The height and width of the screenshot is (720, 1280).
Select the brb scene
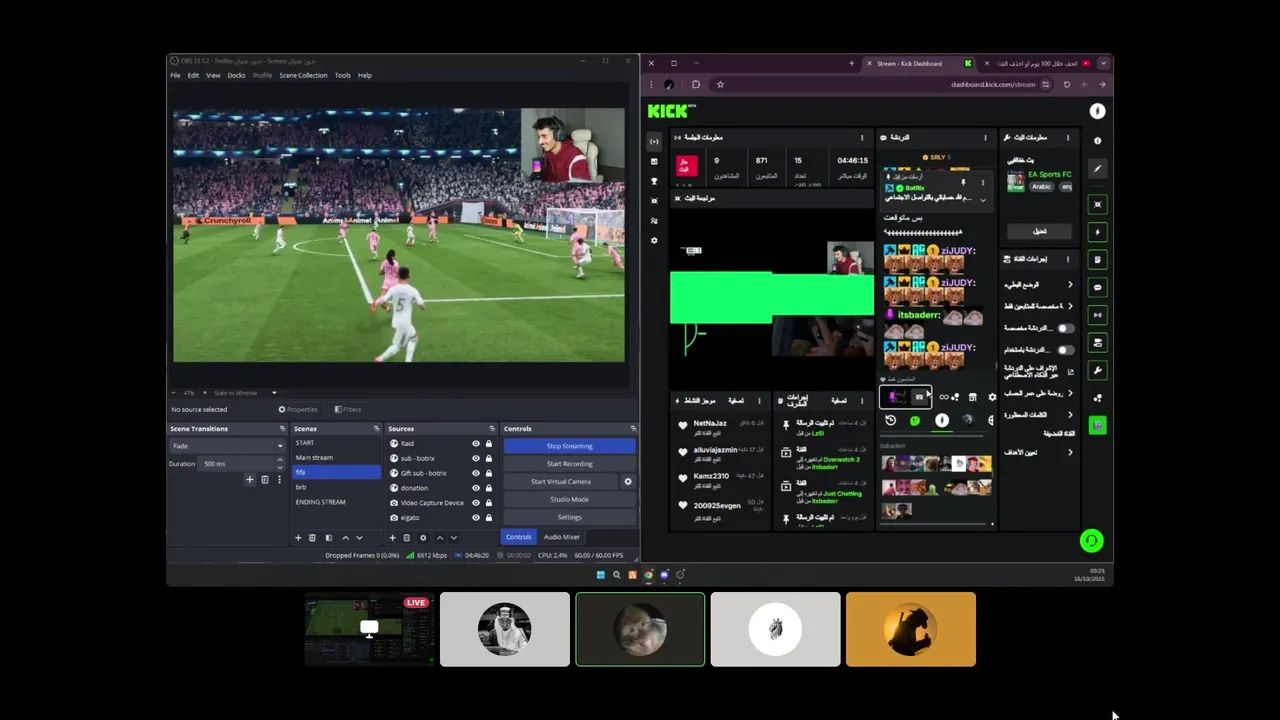tap(336, 487)
